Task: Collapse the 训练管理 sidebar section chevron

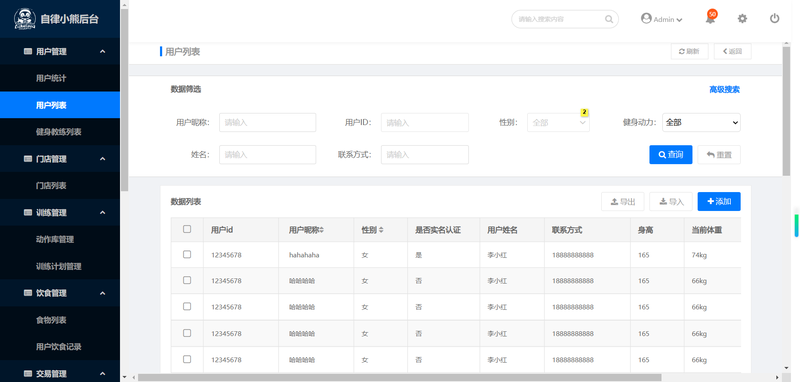Action: click(103, 213)
